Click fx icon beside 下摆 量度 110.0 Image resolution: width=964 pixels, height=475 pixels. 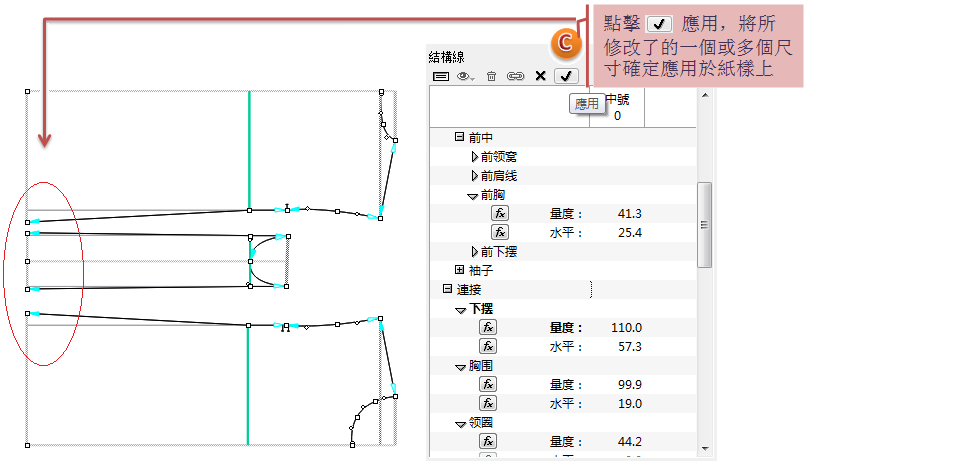coord(488,327)
